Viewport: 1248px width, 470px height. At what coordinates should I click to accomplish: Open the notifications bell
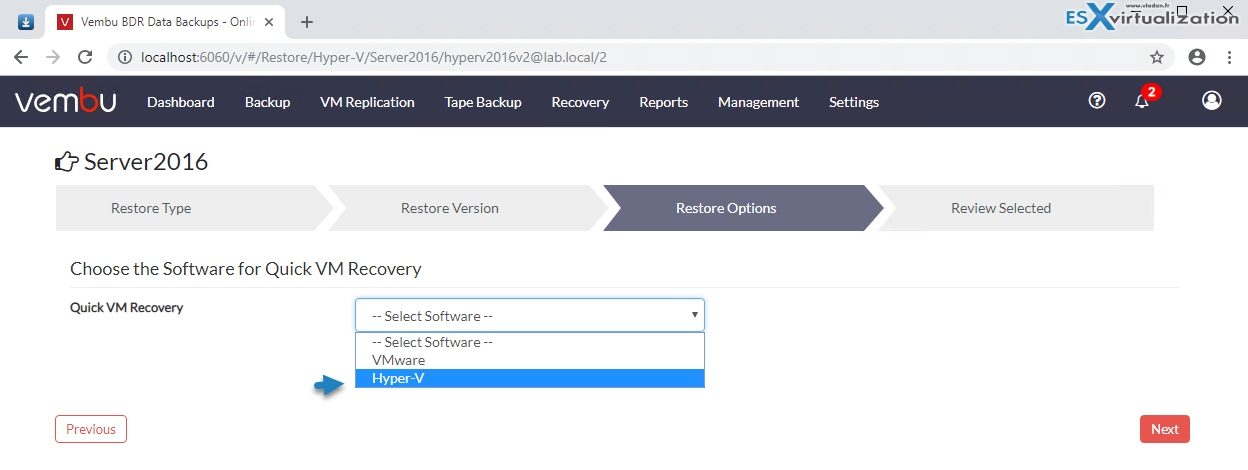pos(1142,101)
